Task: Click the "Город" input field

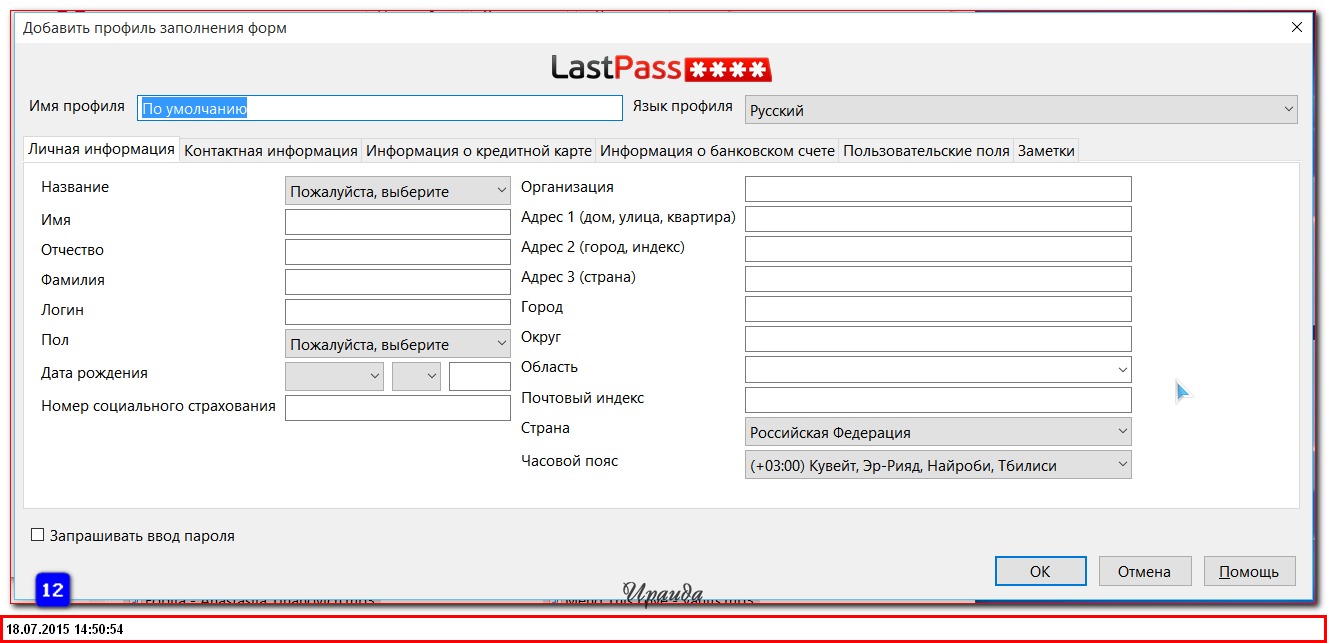Action: click(x=938, y=309)
